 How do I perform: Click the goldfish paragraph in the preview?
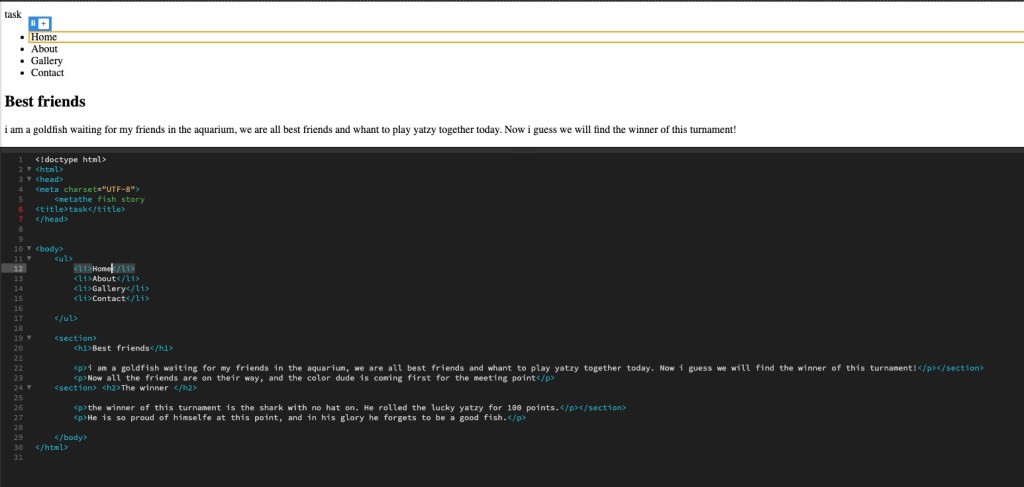click(370, 129)
